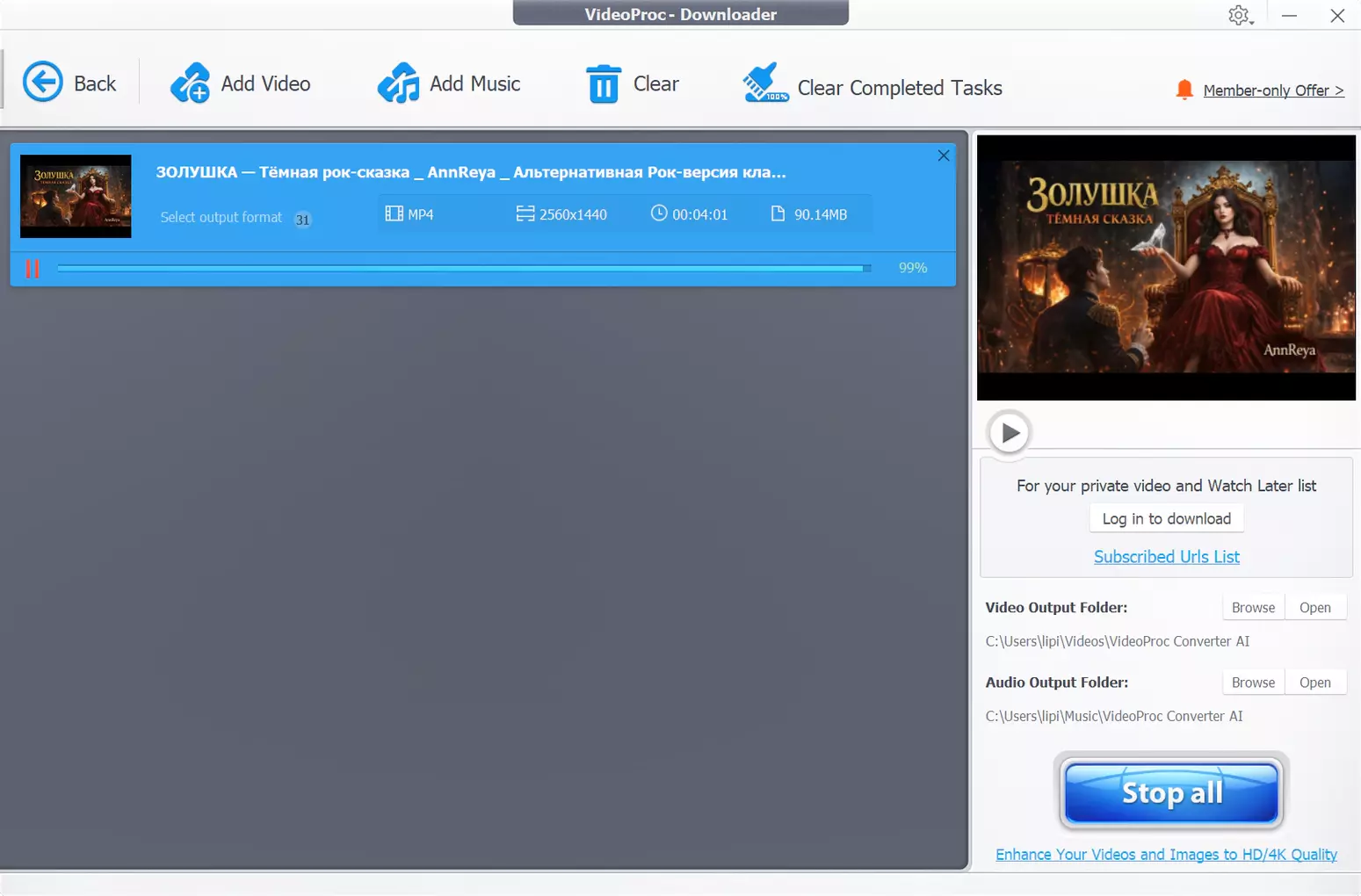Click the MP4 format entry
1361x896 pixels.
(410, 214)
